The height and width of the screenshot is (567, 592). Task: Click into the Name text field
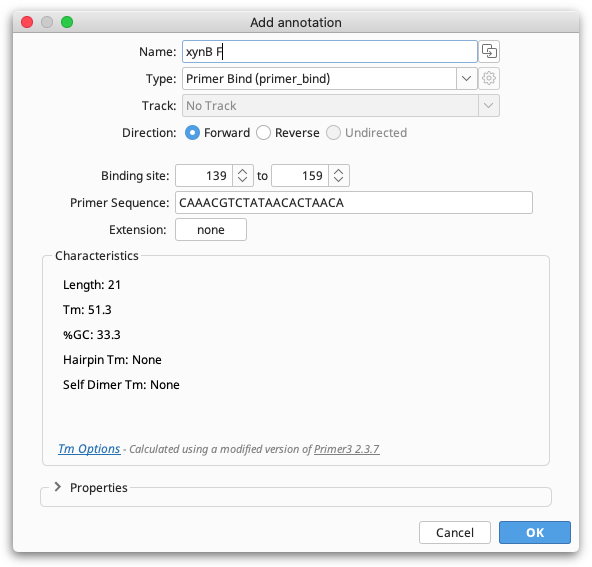(330, 51)
